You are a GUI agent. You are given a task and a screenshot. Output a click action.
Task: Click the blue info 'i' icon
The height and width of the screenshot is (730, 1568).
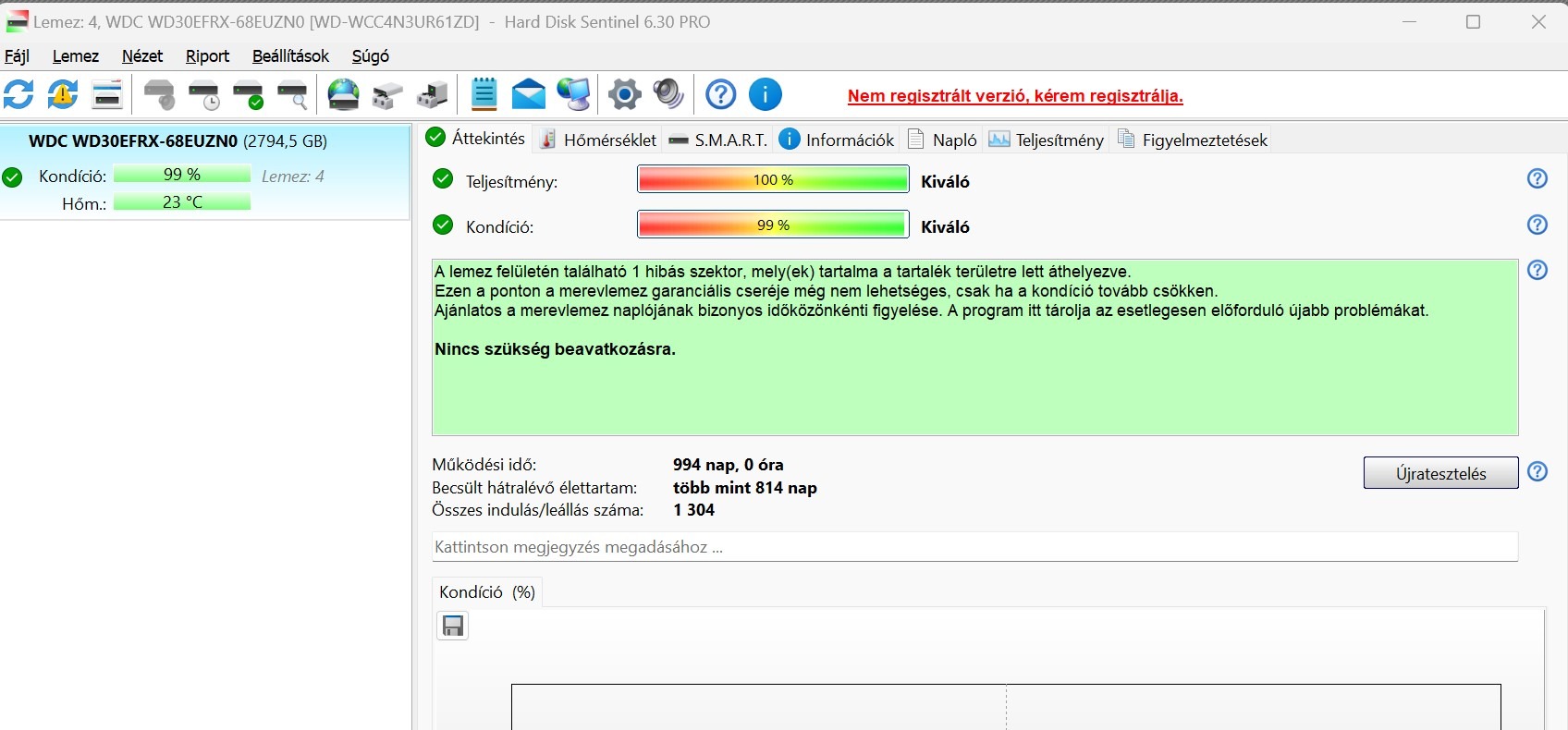766,94
